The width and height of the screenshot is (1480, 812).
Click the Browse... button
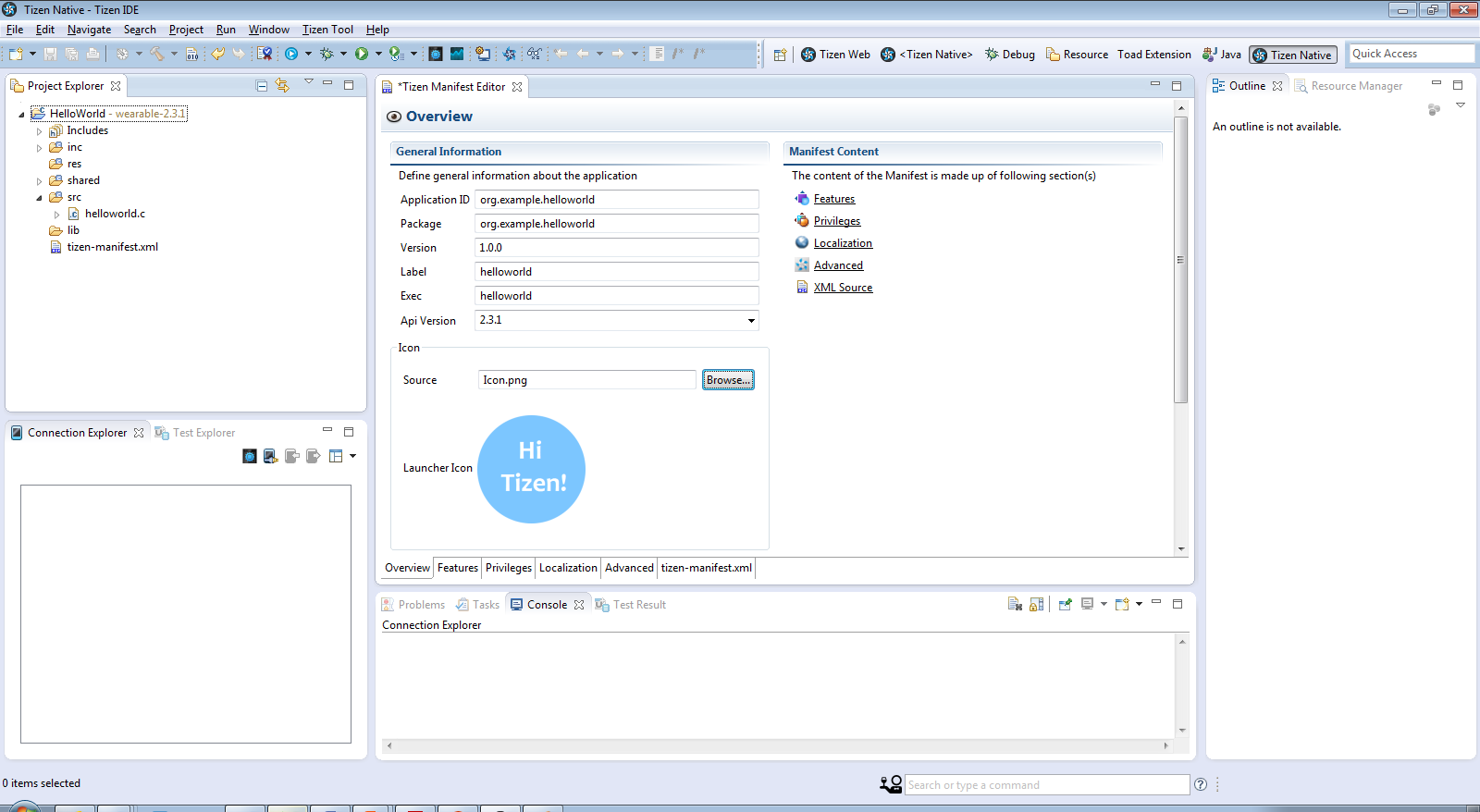[x=728, y=380]
